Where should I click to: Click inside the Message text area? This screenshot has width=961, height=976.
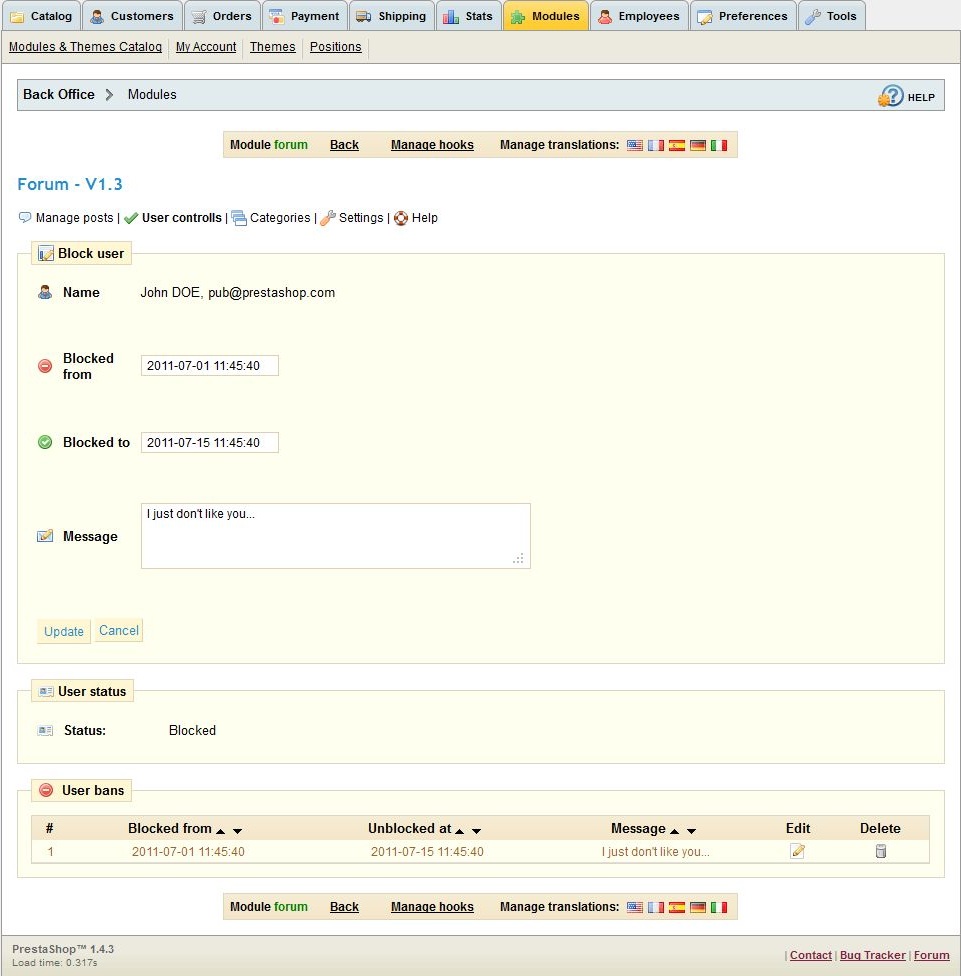pyautogui.click(x=335, y=536)
